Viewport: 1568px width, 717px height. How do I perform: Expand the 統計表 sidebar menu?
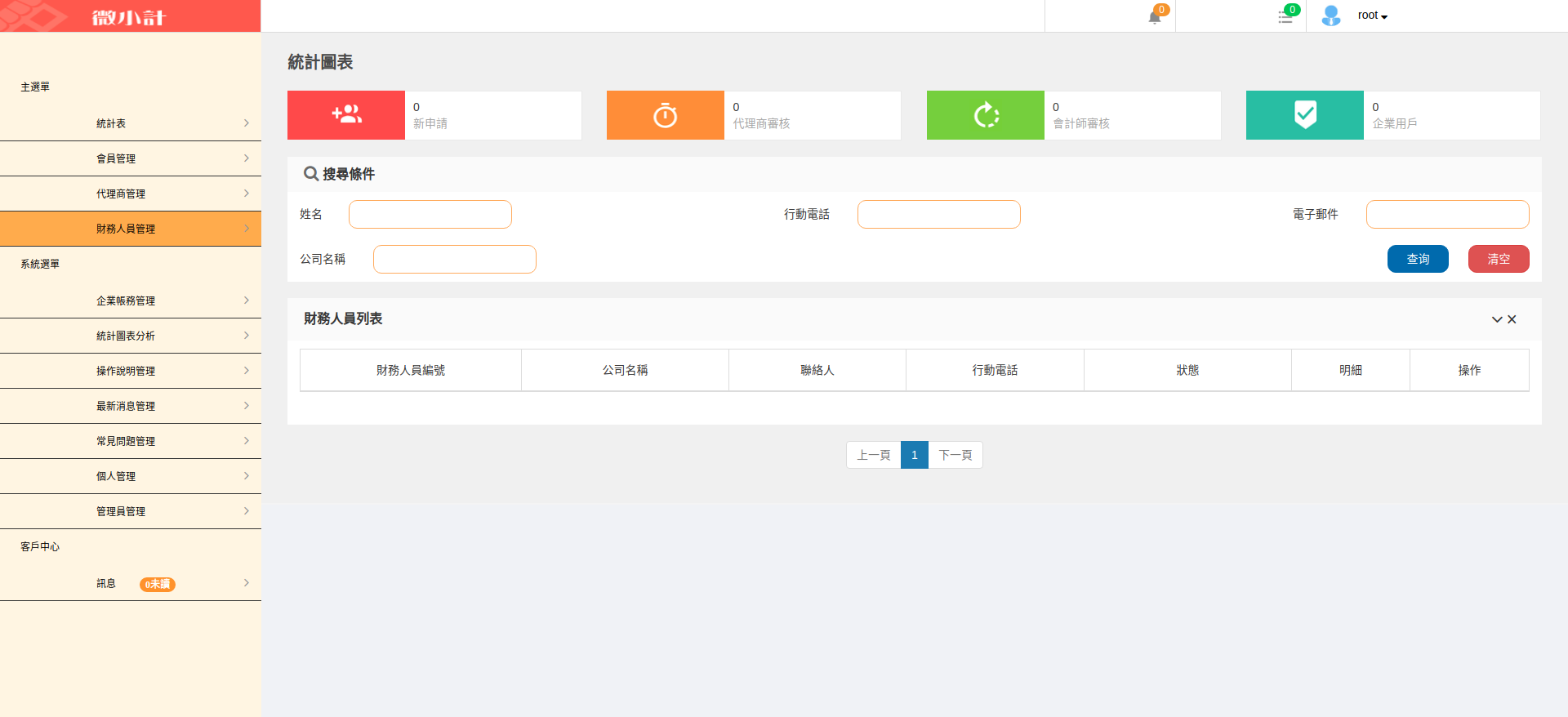(x=131, y=123)
